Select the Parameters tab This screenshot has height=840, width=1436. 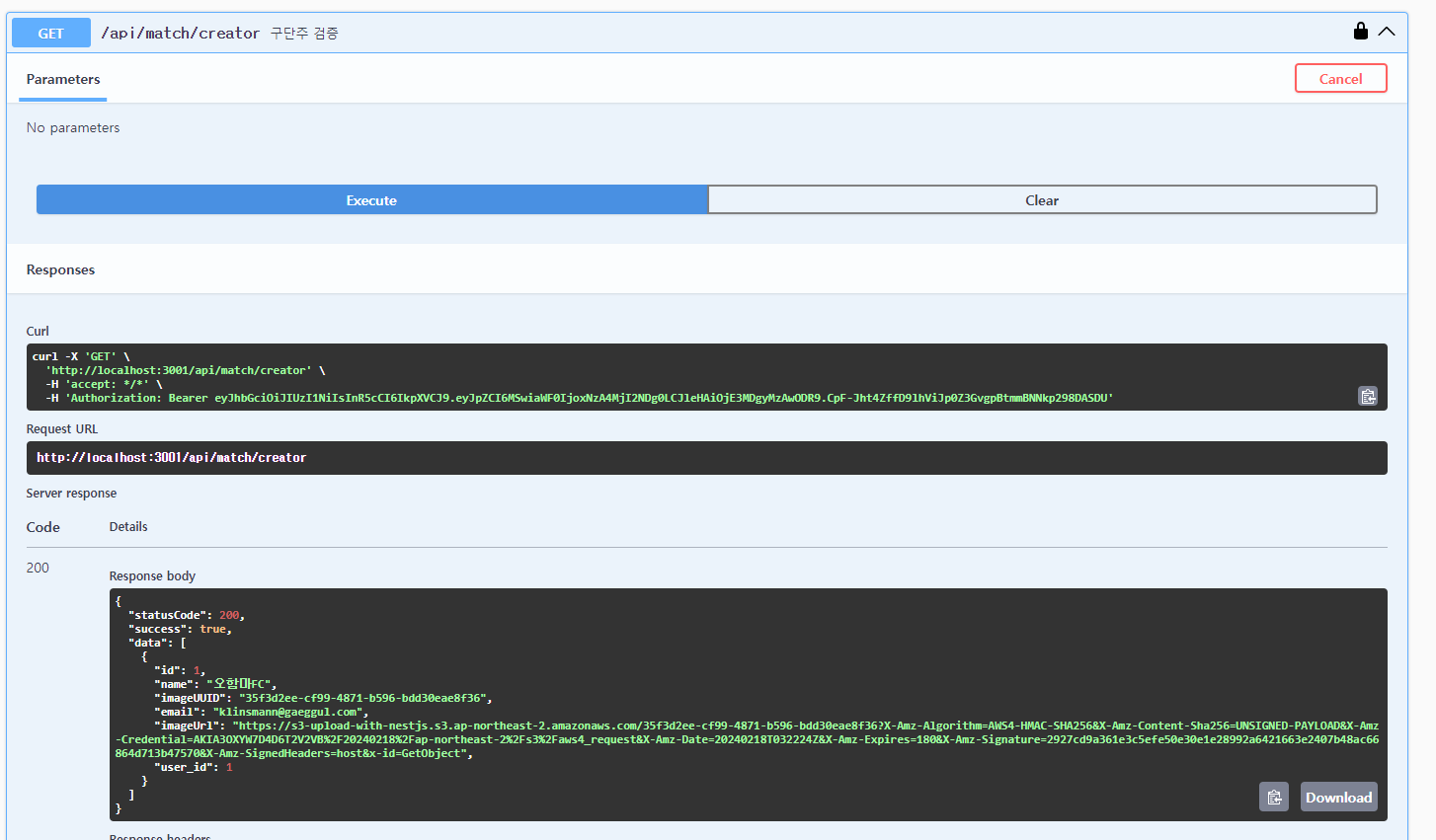coord(63,79)
